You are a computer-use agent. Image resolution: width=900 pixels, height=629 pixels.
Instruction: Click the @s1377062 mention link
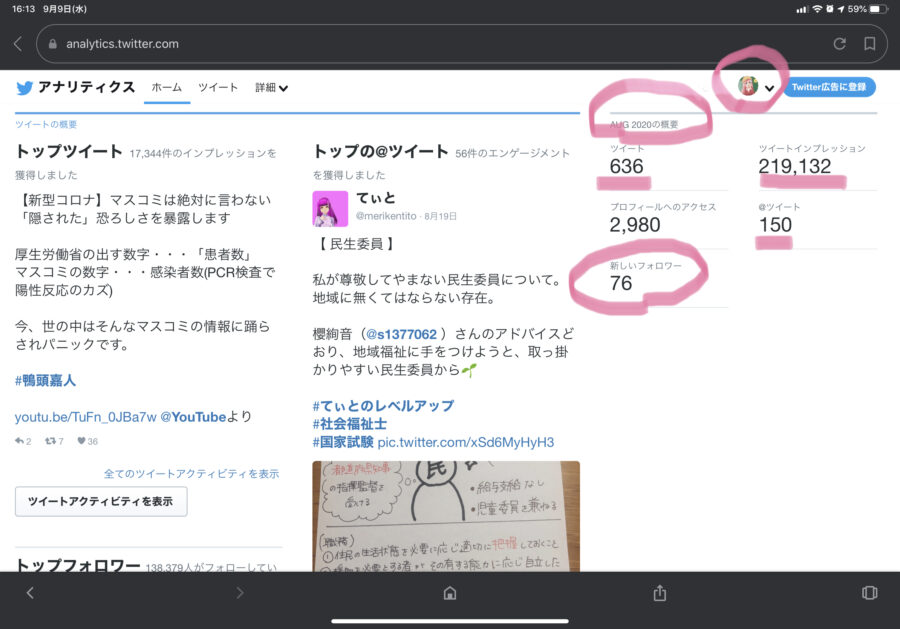(x=400, y=333)
